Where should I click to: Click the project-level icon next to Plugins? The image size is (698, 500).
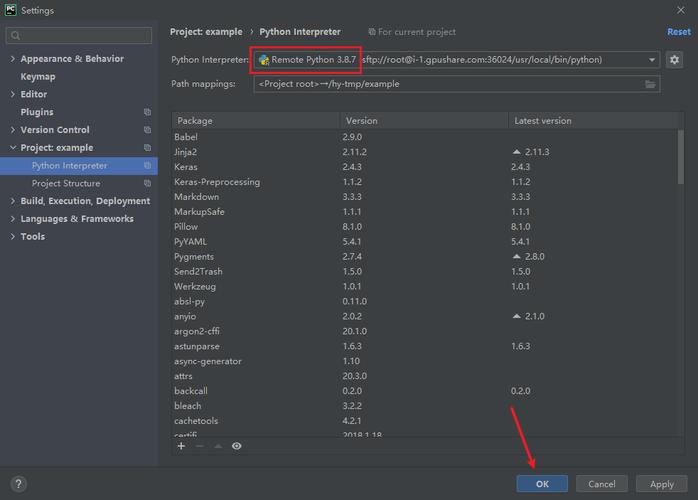(147, 112)
